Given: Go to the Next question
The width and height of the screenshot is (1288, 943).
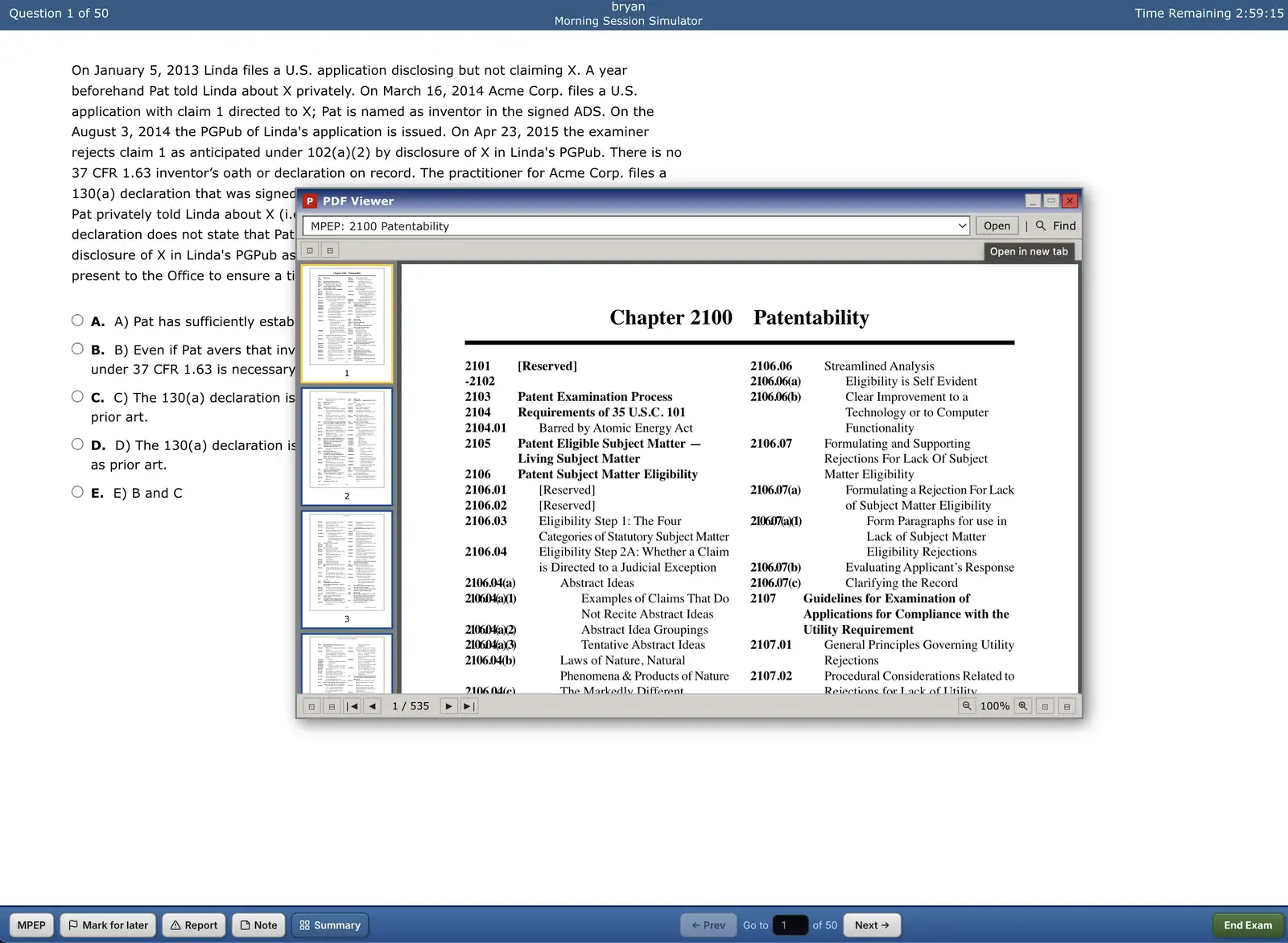Looking at the screenshot, I should pos(872,925).
